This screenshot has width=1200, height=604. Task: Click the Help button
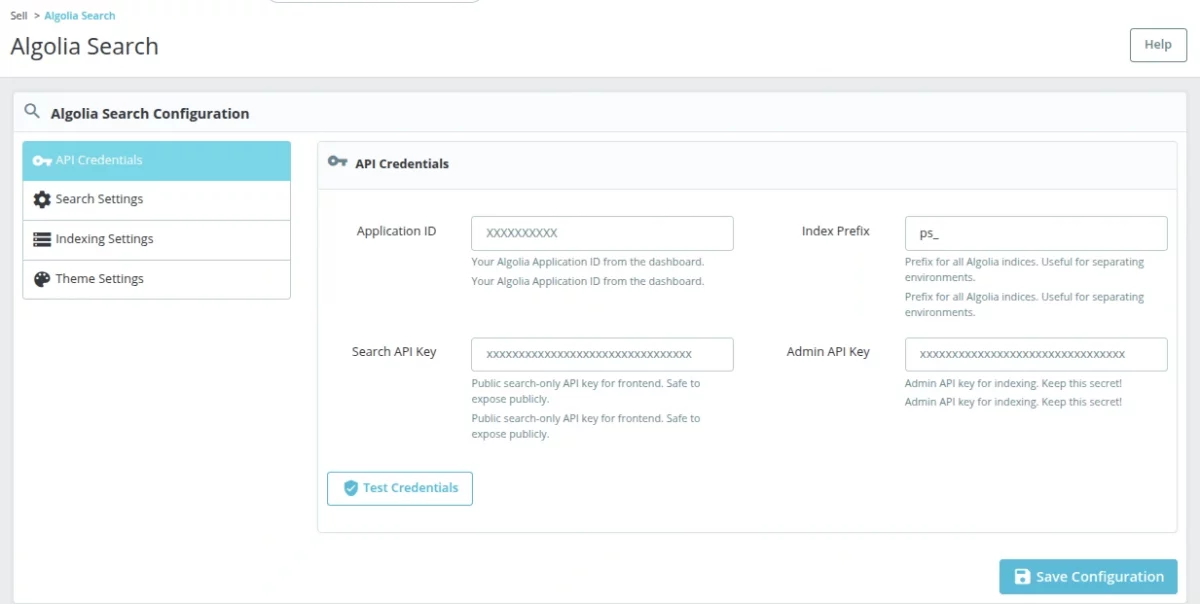click(x=1157, y=44)
